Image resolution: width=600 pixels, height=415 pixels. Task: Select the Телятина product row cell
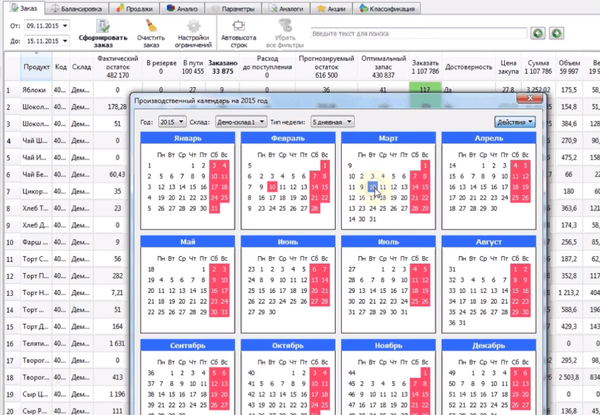point(35,343)
